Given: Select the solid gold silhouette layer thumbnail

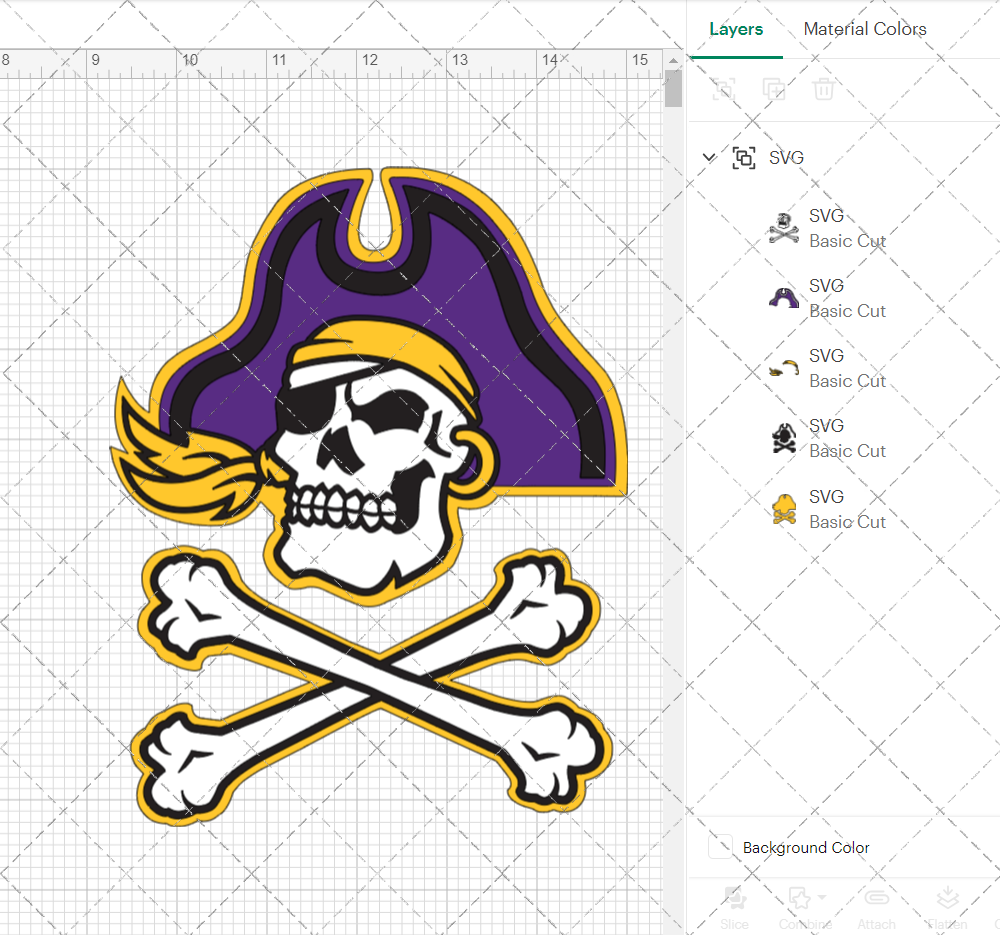Looking at the screenshot, I should [x=784, y=509].
